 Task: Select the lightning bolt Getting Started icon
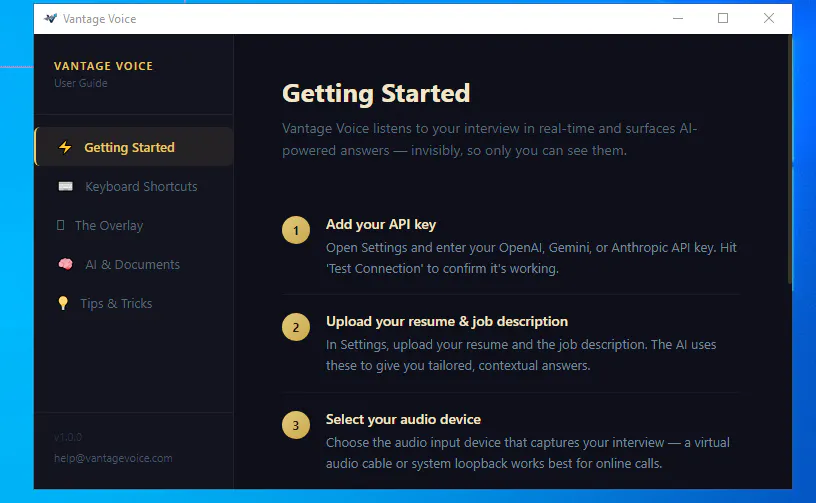65,147
